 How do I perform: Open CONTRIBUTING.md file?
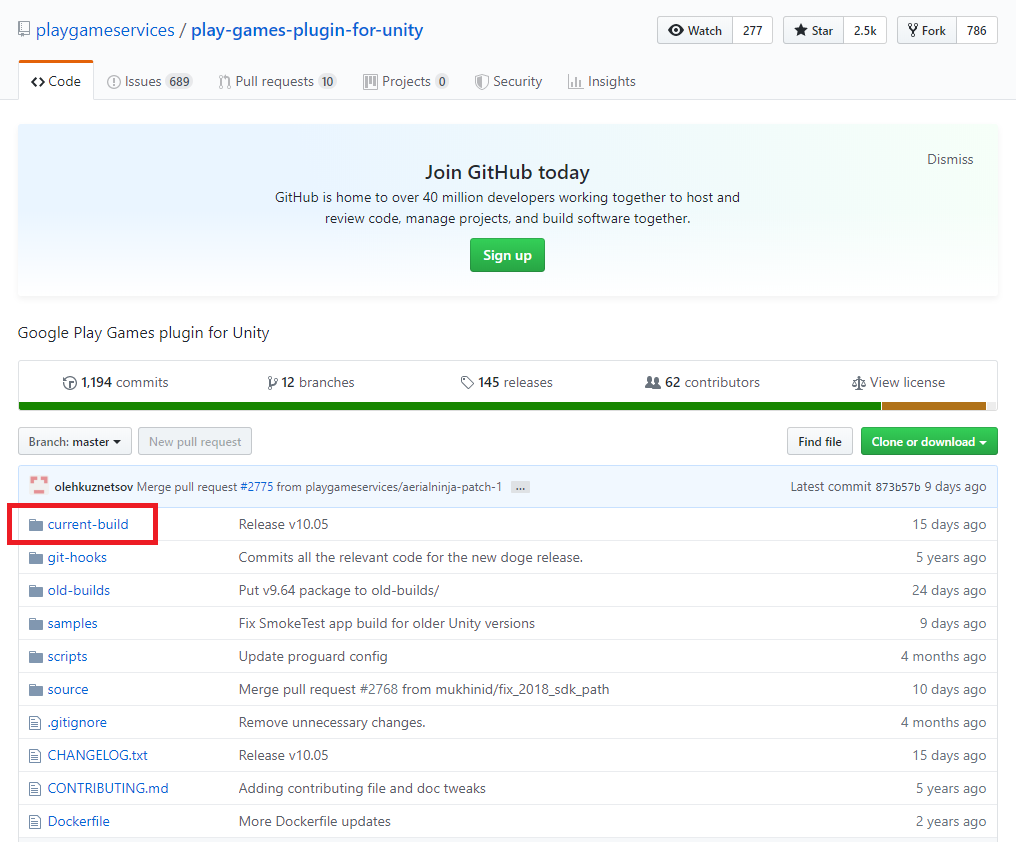pyautogui.click(x=108, y=789)
